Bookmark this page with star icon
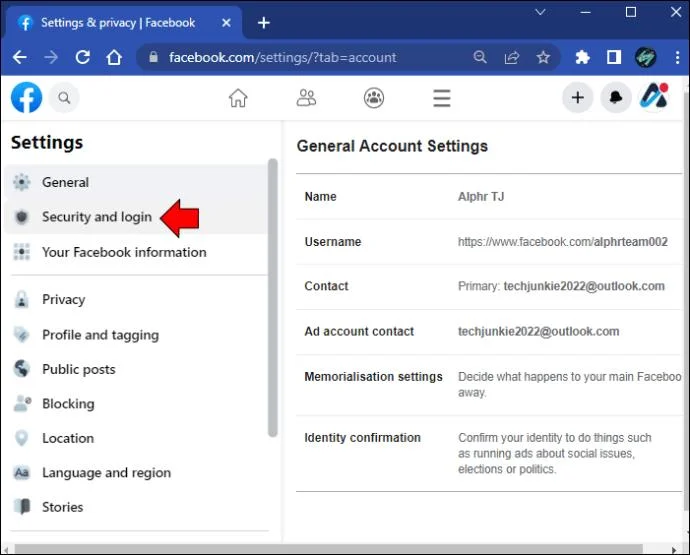 tap(543, 57)
